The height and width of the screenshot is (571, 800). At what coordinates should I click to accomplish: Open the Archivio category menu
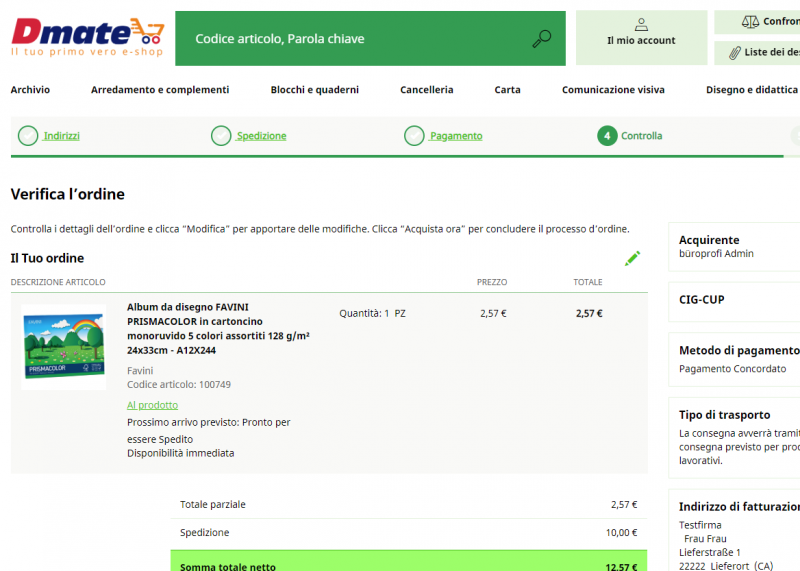[30, 90]
